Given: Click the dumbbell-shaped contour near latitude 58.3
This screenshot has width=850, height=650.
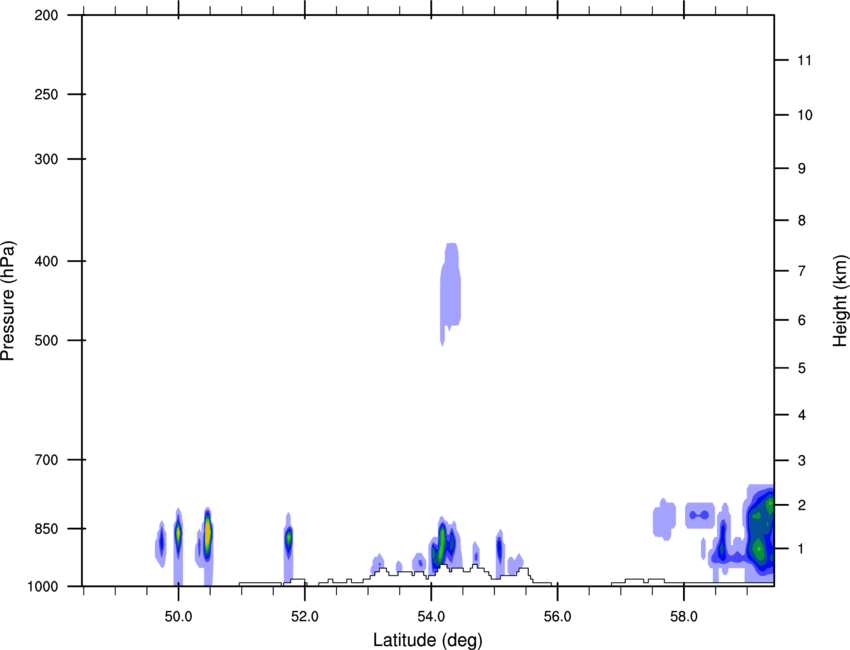Looking at the screenshot, I should point(700,515).
